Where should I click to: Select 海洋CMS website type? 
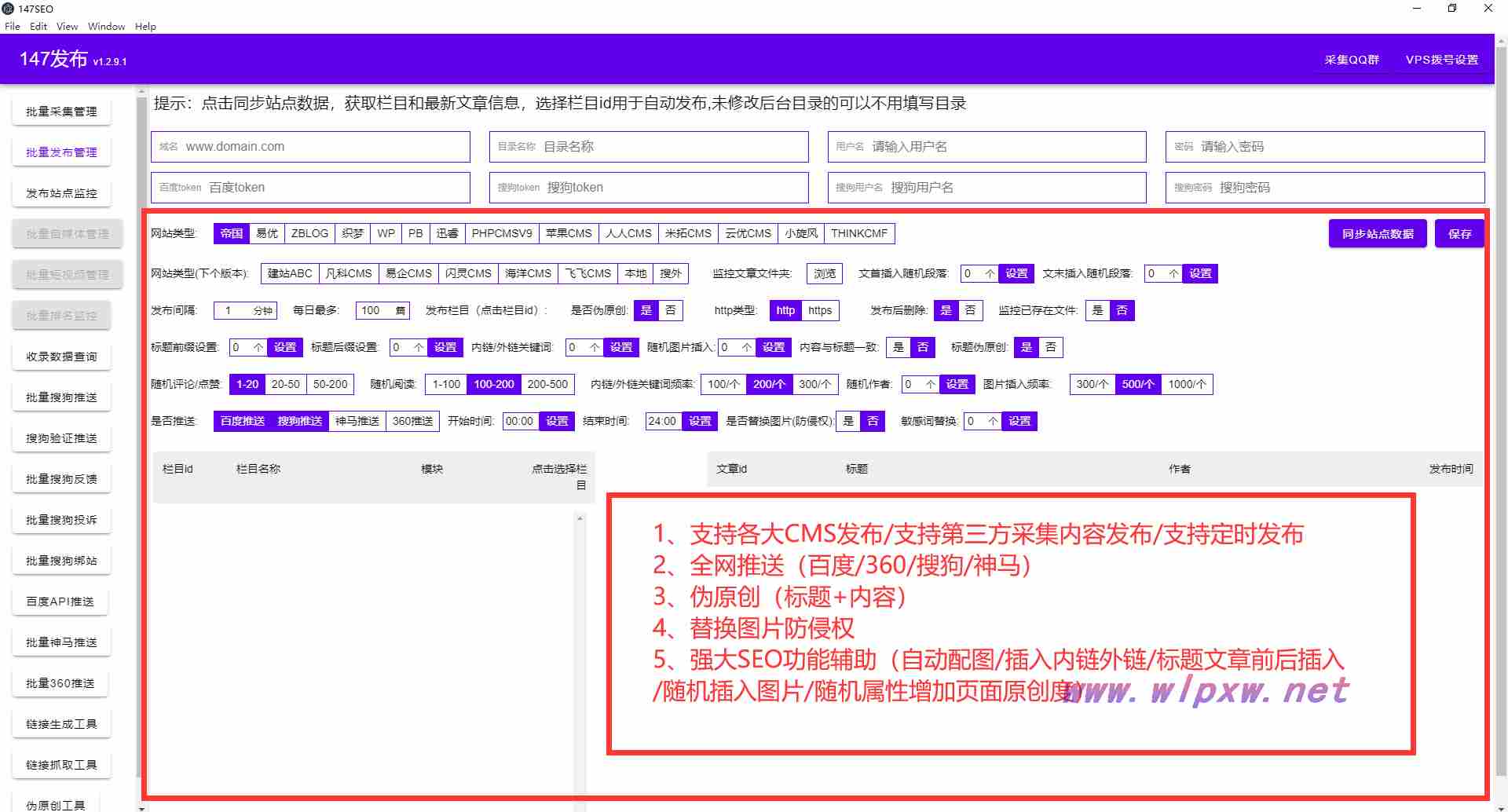point(528,273)
